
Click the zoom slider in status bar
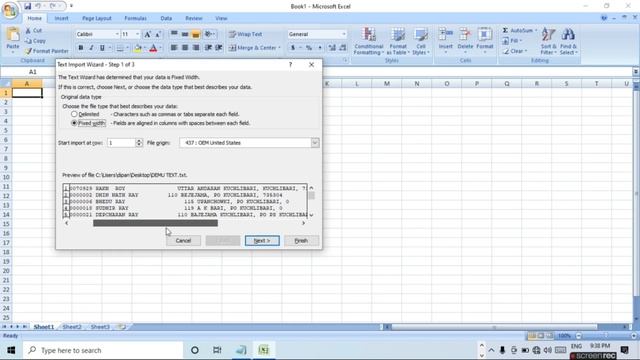click(x=606, y=336)
